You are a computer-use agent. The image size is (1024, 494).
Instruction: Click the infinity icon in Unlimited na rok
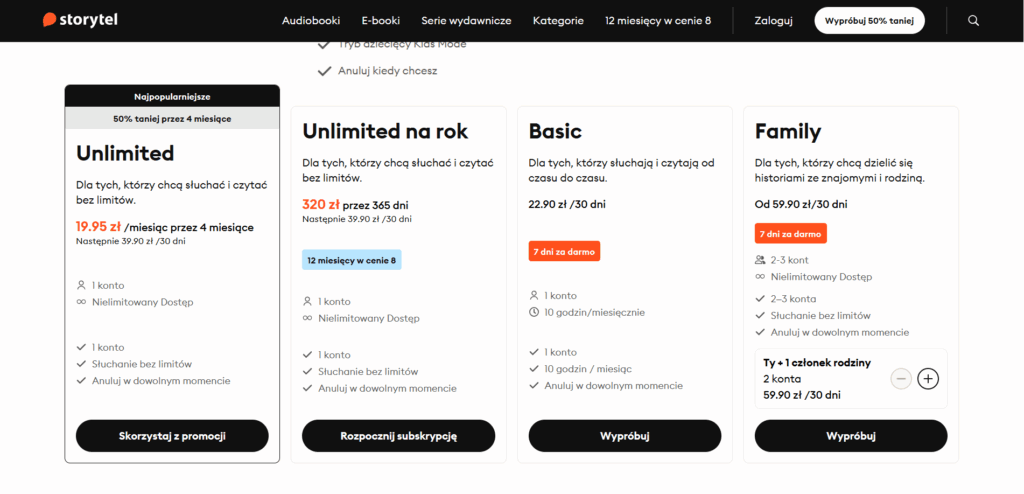[x=308, y=318]
